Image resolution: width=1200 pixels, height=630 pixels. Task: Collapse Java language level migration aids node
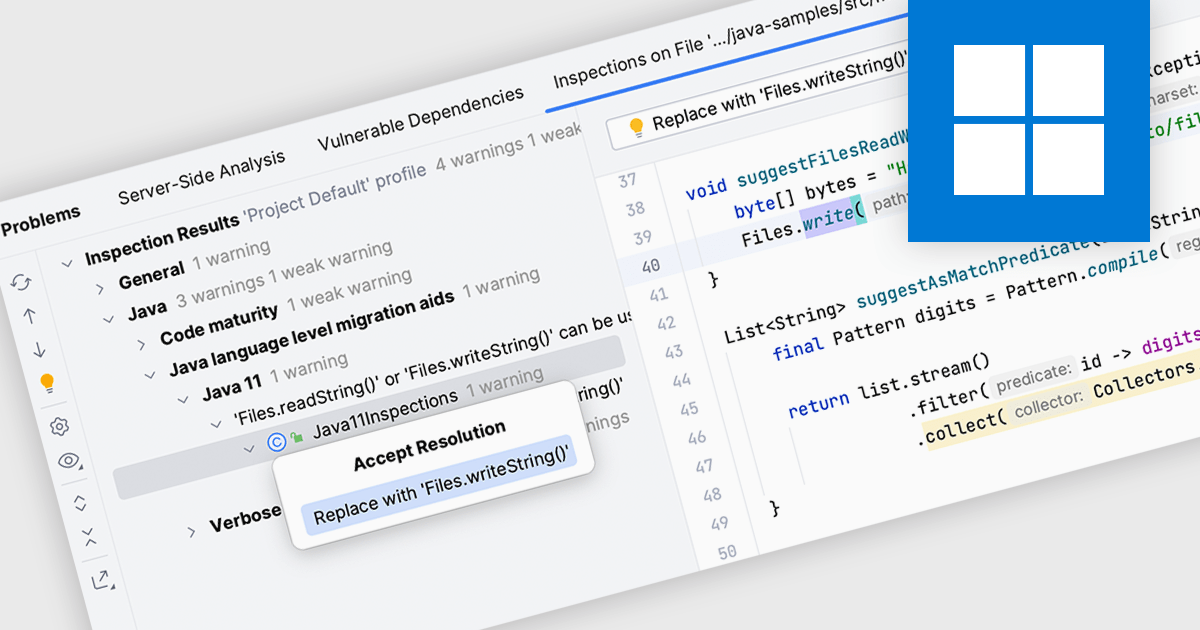point(150,376)
